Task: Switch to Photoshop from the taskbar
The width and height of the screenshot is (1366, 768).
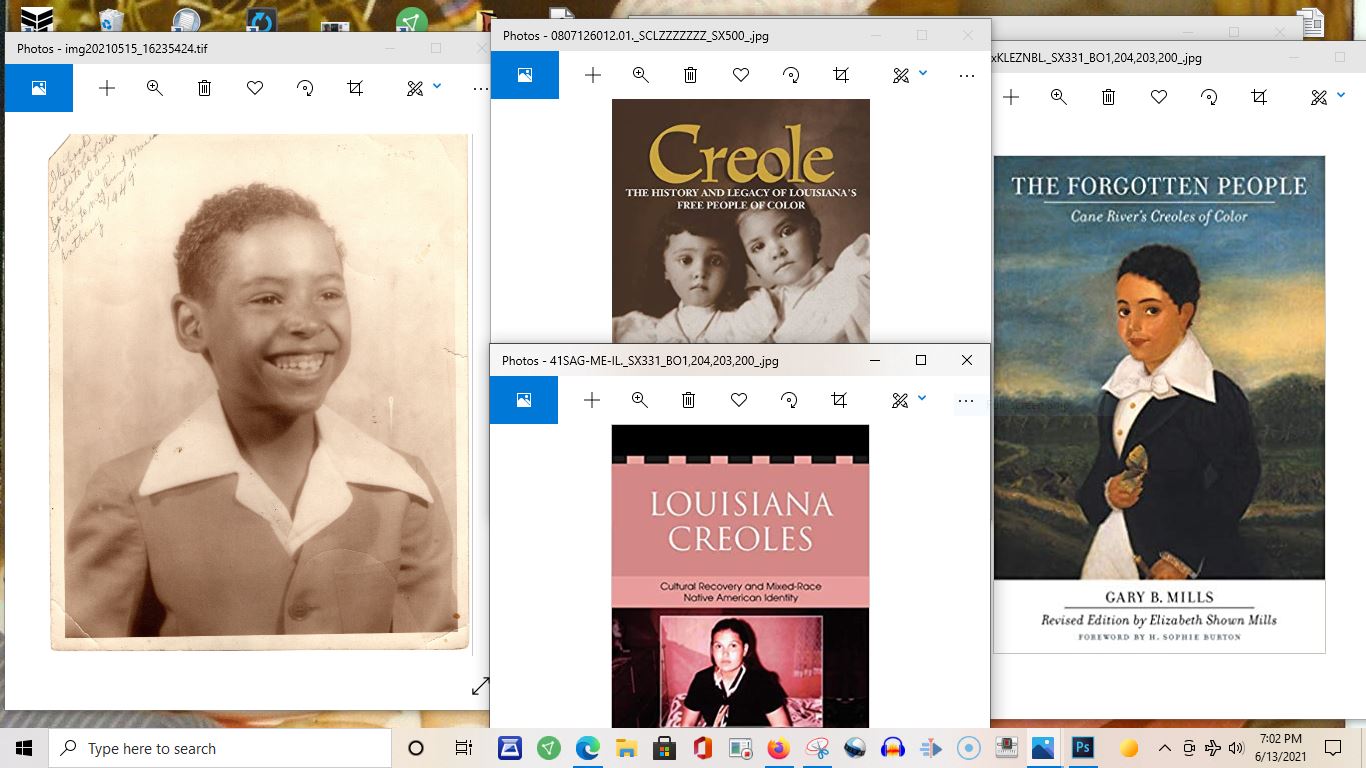Action: click(x=1082, y=748)
